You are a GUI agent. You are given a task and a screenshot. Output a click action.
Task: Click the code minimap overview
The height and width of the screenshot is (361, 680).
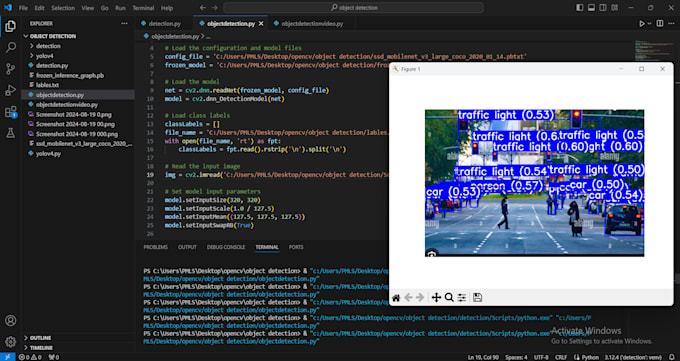(655, 52)
